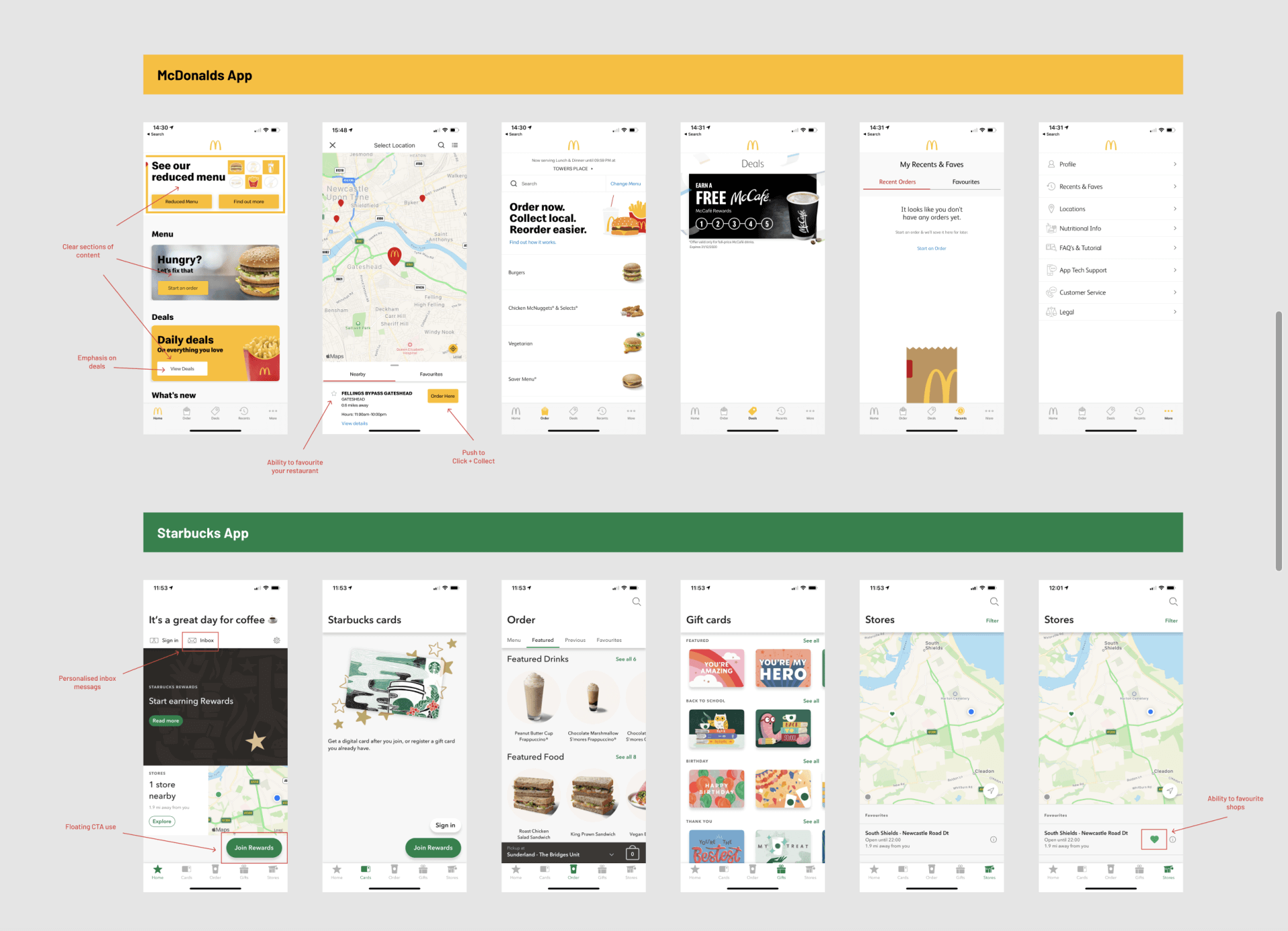The image size is (1288, 931).
Task: Follow the 'Find out how it works' link
Action: 533,242
